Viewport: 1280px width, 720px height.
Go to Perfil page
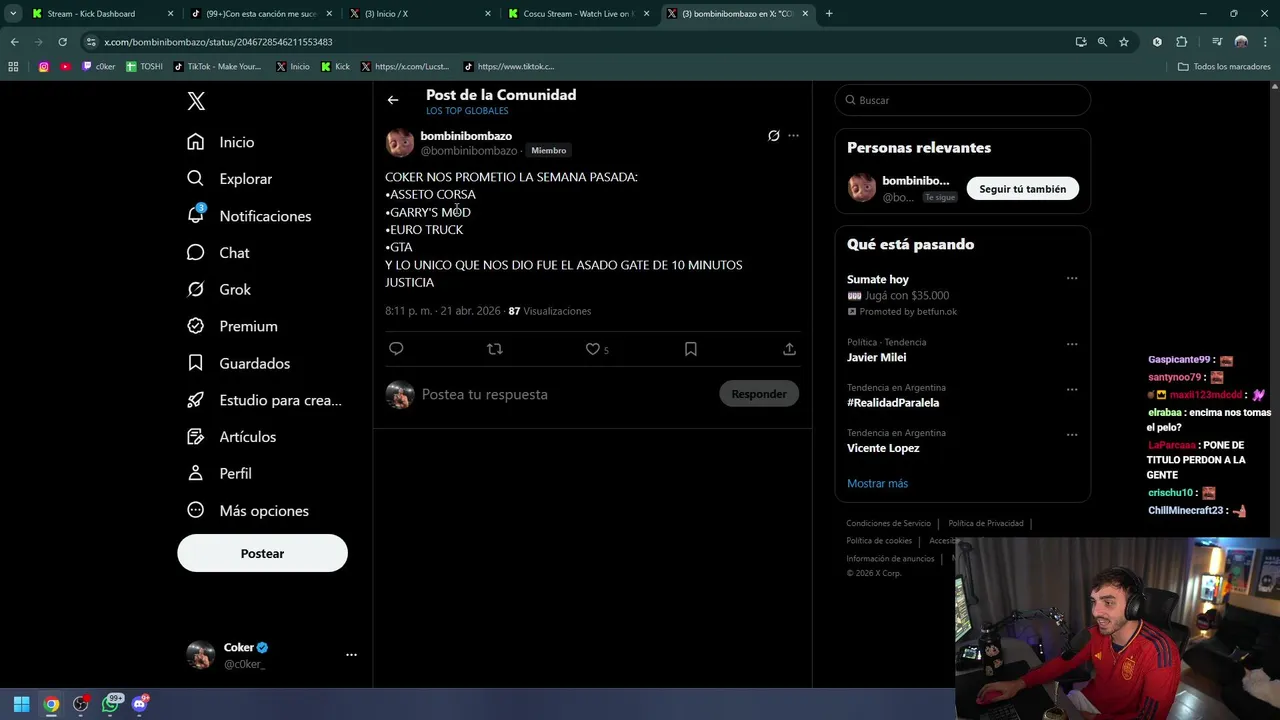219,473
